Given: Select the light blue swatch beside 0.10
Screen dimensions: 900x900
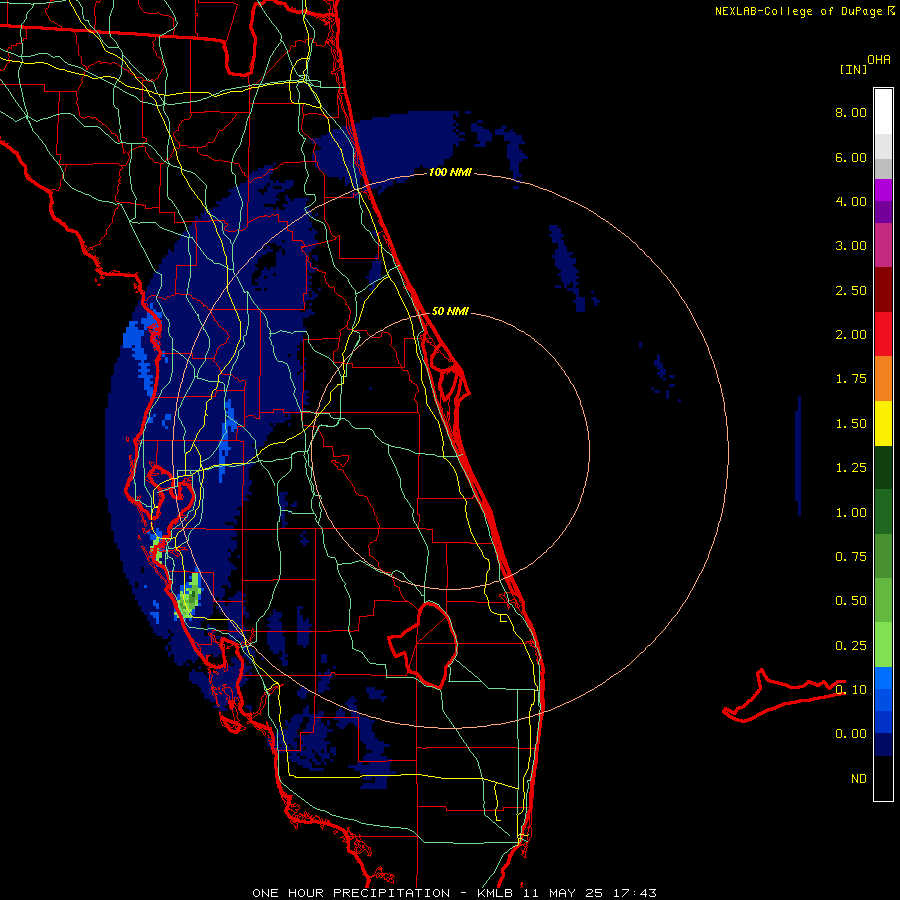Looking at the screenshot, I should click(883, 678).
